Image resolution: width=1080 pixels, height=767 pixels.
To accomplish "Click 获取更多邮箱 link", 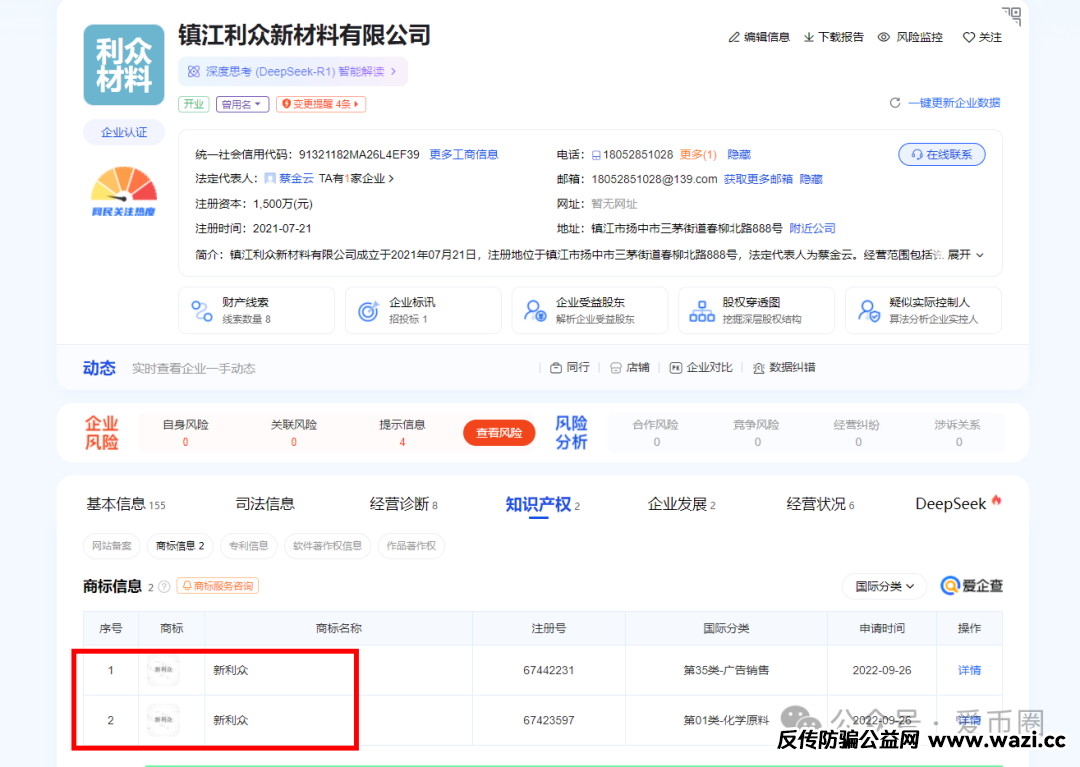I will pyautogui.click(x=758, y=179).
